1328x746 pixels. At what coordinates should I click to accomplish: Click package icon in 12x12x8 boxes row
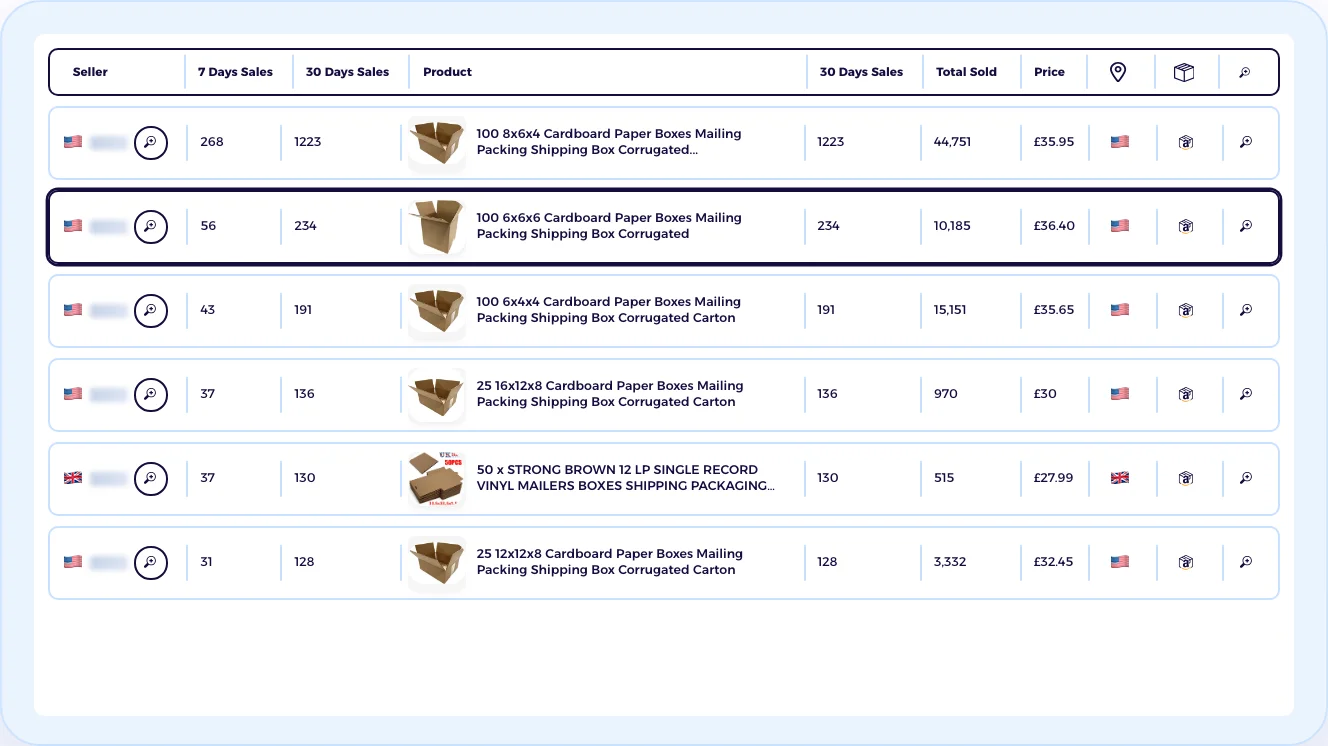[x=1186, y=562]
